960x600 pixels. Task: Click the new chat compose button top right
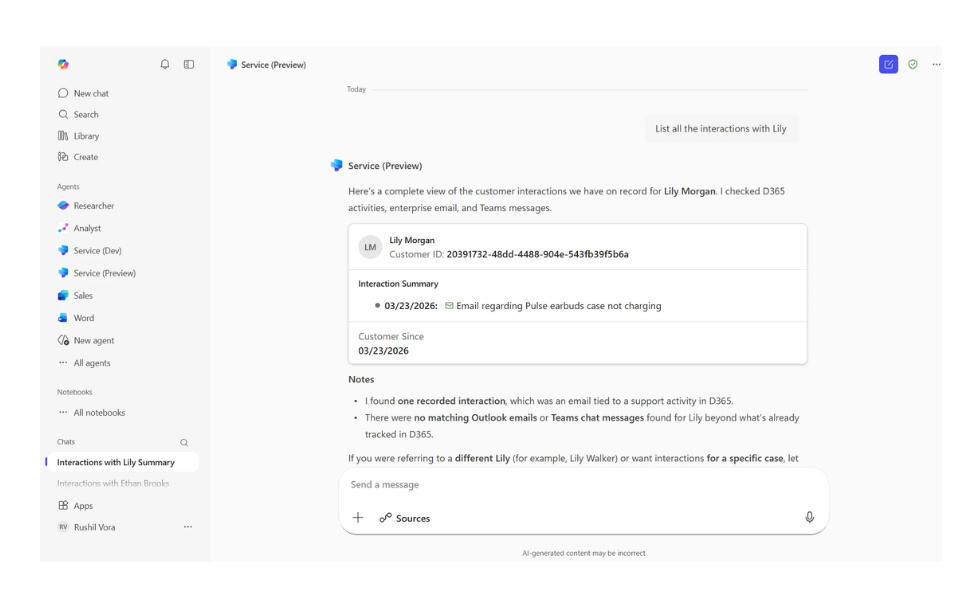click(888, 64)
